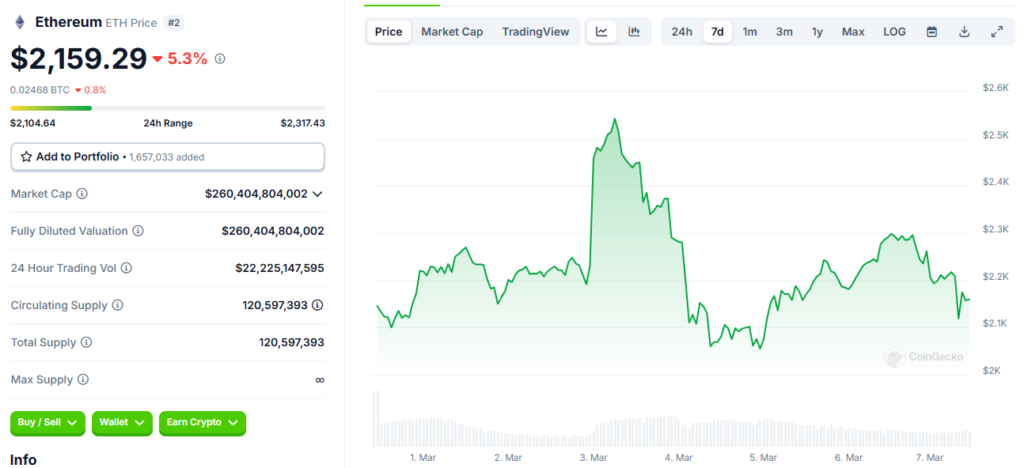Expand chart to fullscreen

coord(997,31)
